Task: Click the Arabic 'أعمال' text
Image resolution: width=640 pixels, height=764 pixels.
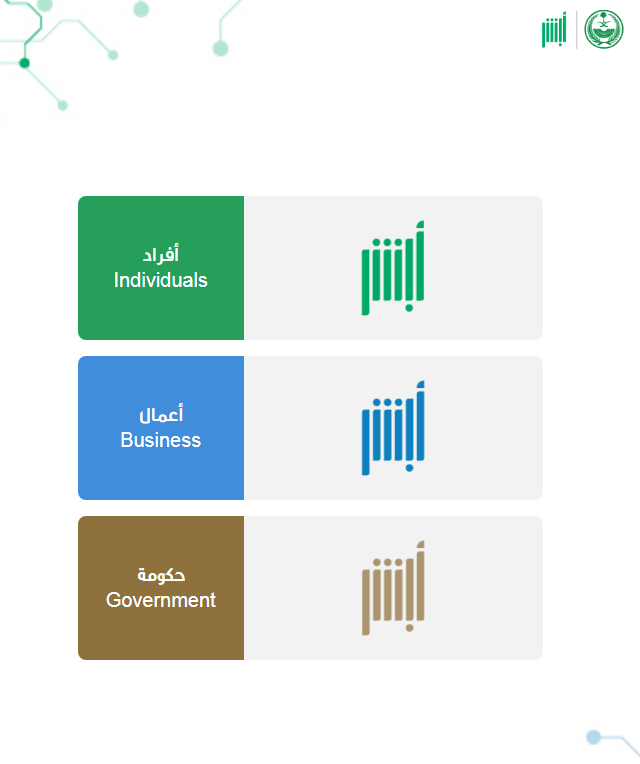Action: [x=161, y=414]
